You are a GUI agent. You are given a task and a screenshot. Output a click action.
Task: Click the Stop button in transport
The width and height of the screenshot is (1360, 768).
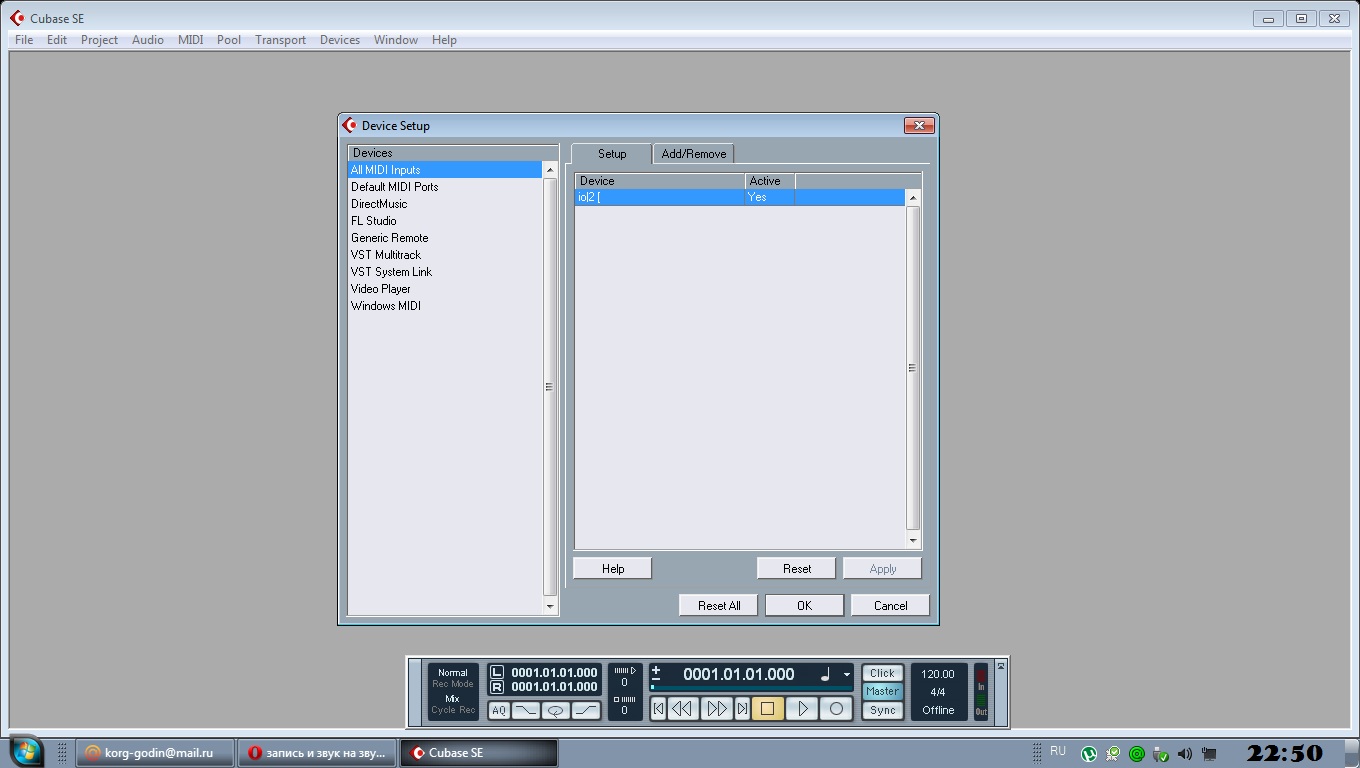click(767, 709)
